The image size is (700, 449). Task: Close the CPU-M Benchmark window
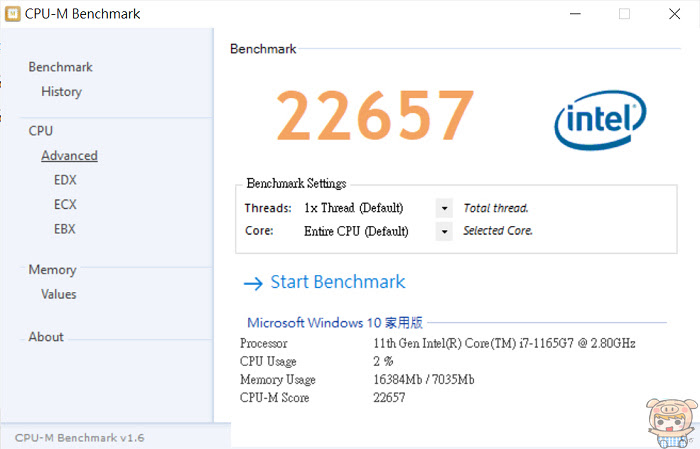coord(675,14)
